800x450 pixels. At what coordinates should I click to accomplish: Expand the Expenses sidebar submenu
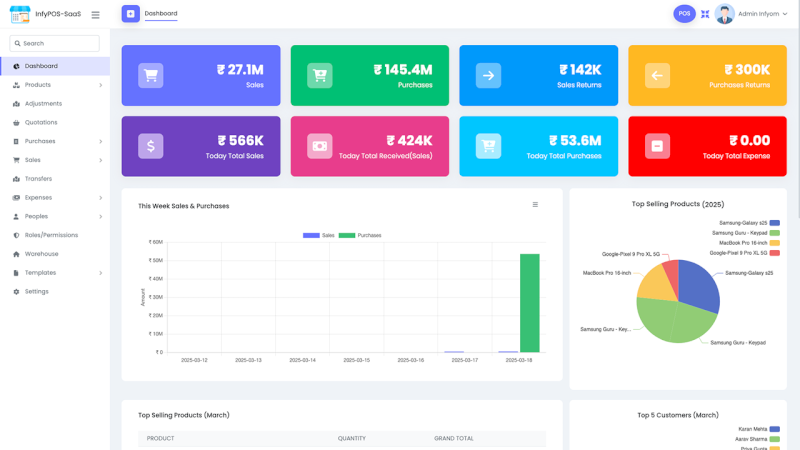(100, 198)
